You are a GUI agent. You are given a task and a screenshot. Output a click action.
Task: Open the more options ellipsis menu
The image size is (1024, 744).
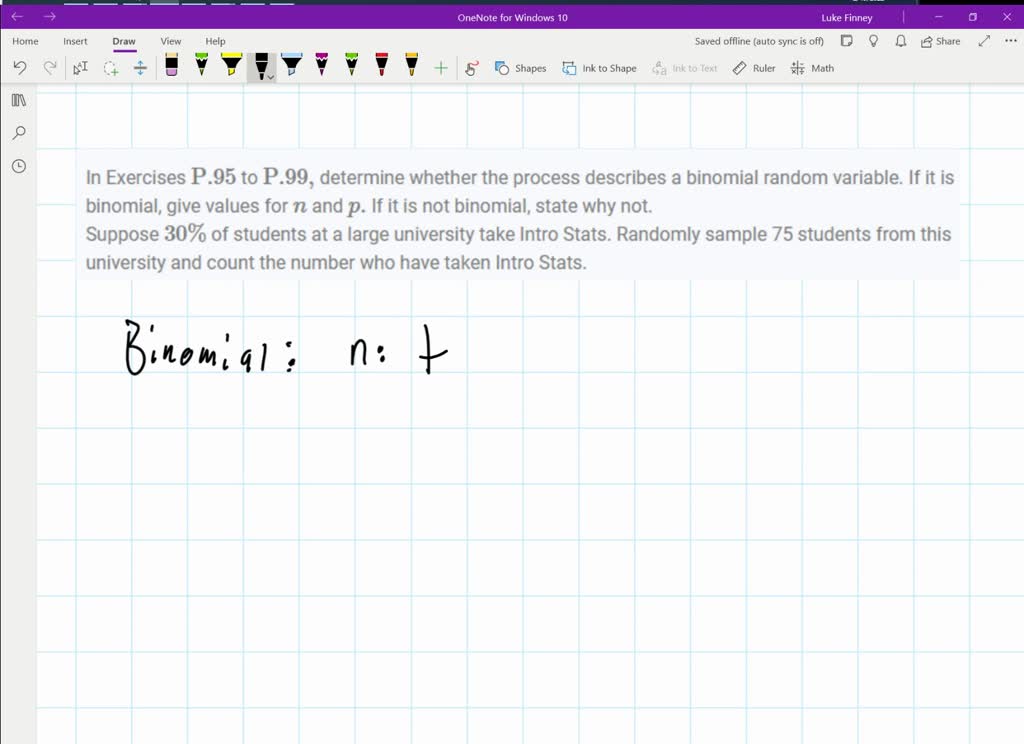pyautogui.click(x=1010, y=41)
